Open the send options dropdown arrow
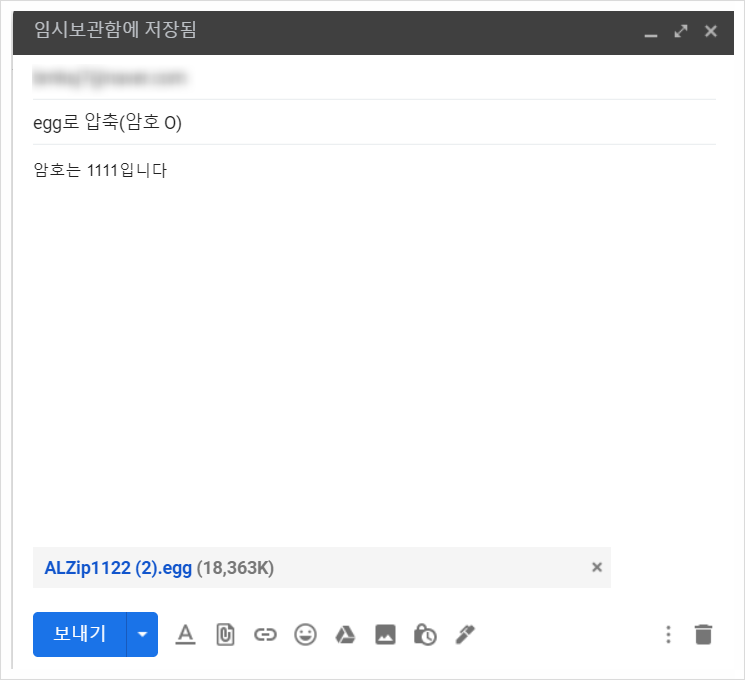Viewport: 745px width, 680px height. tap(142, 634)
